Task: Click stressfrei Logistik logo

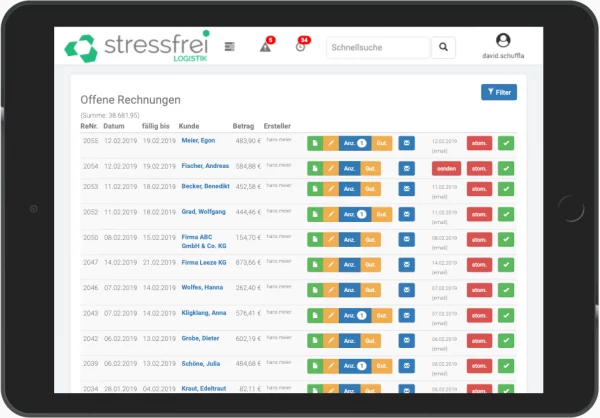Action: click(137, 47)
